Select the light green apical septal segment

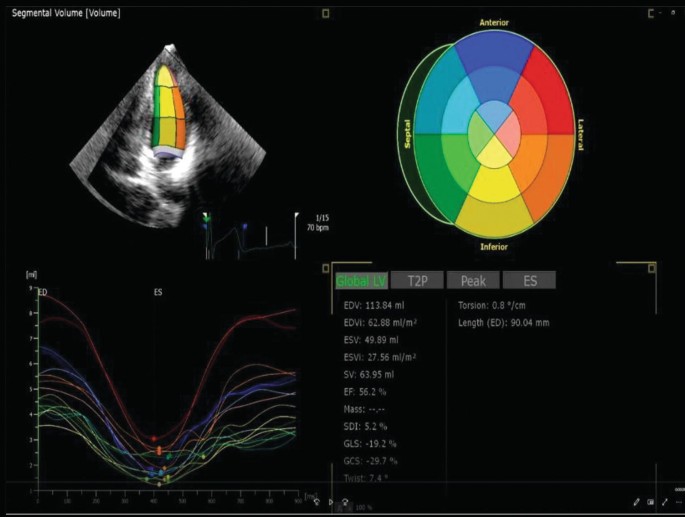tap(478, 135)
